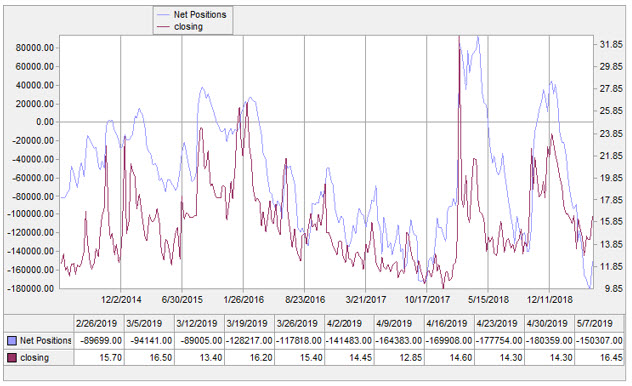Click the 4/9/2019 column header

pyautogui.click(x=399, y=324)
